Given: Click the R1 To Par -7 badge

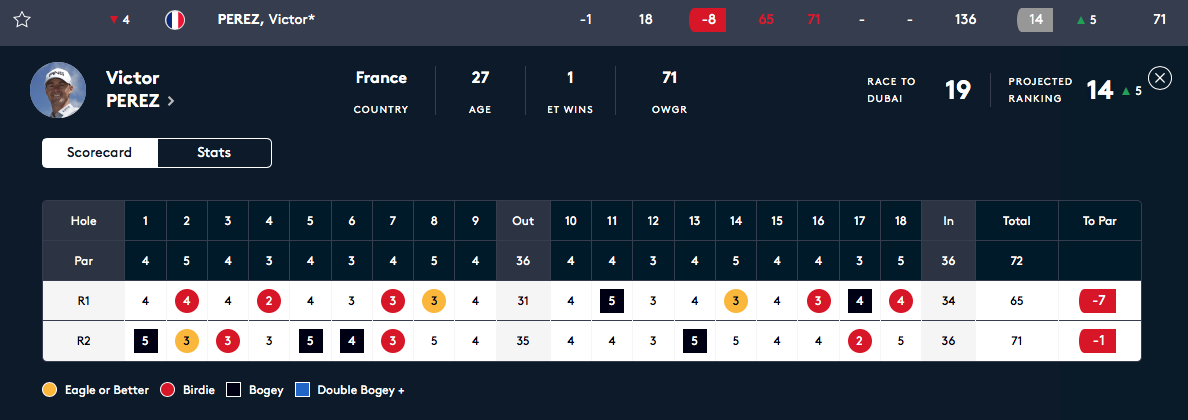Looking at the screenshot, I should pos(1098,301).
